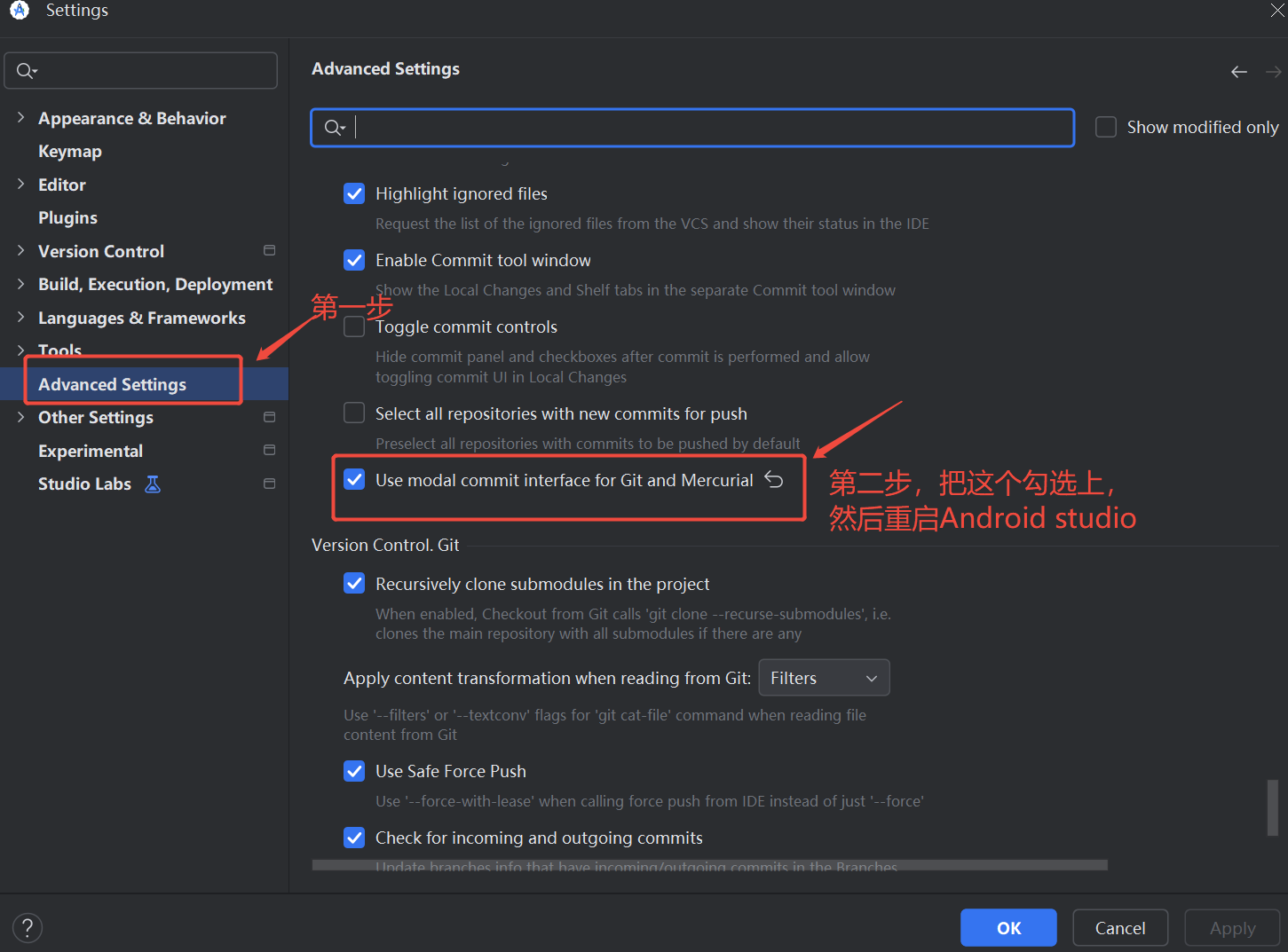1288x952 pixels.
Task: Open the Plugins settings page
Action: [x=67, y=217]
